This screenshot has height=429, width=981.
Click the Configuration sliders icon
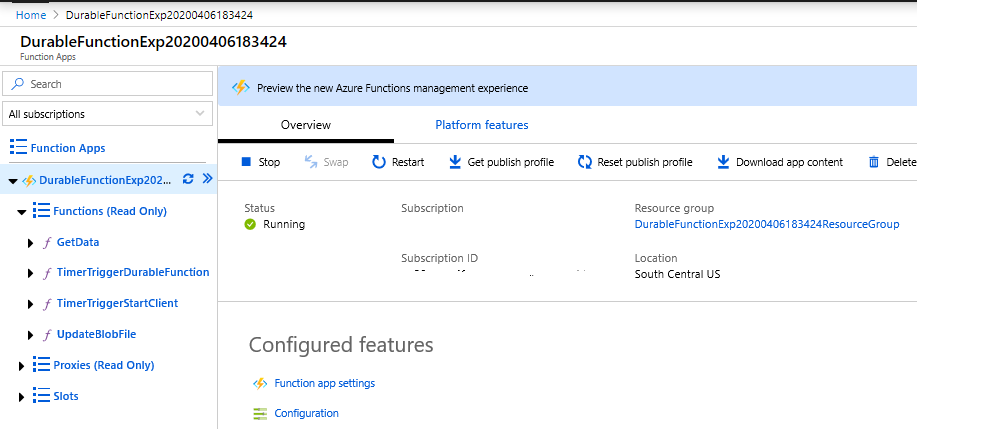click(260, 413)
